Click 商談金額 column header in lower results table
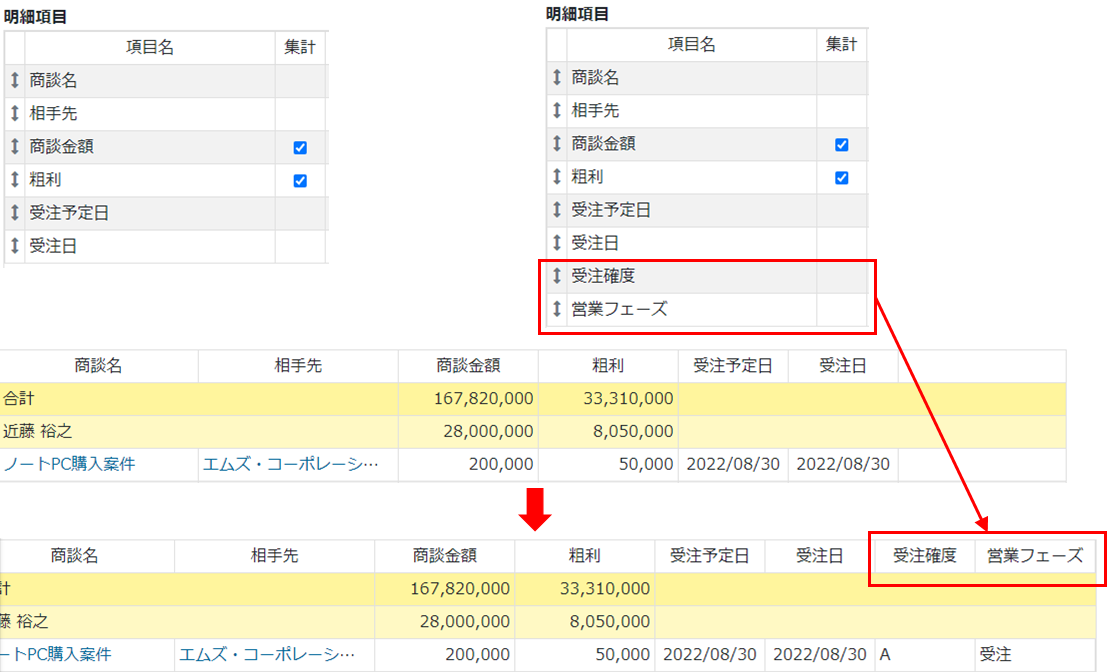The height and width of the screenshot is (672, 1107). (x=445, y=556)
